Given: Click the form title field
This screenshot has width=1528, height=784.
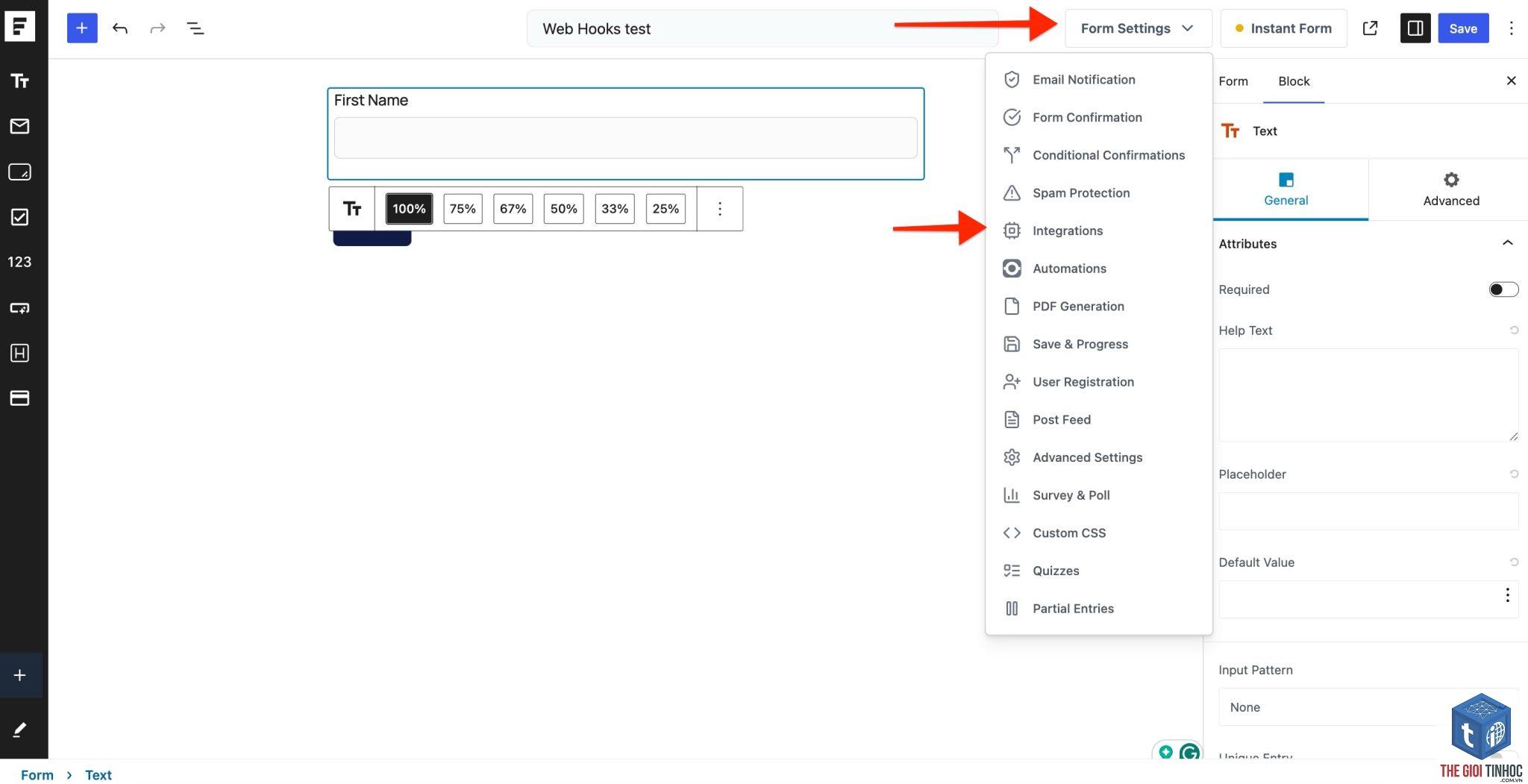Looking at the screenshot, I should pos(763,28).
